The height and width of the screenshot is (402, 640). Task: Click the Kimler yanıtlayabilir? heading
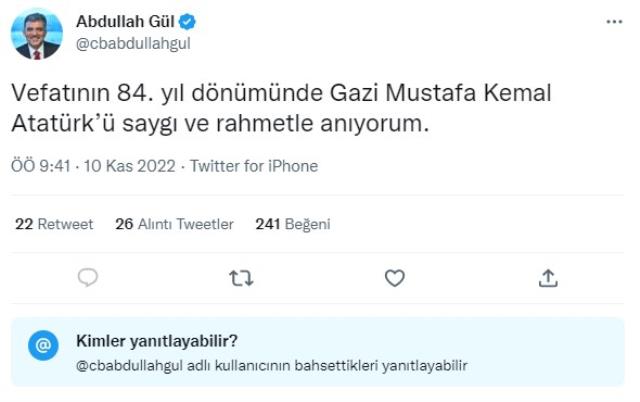click(157, 340)
